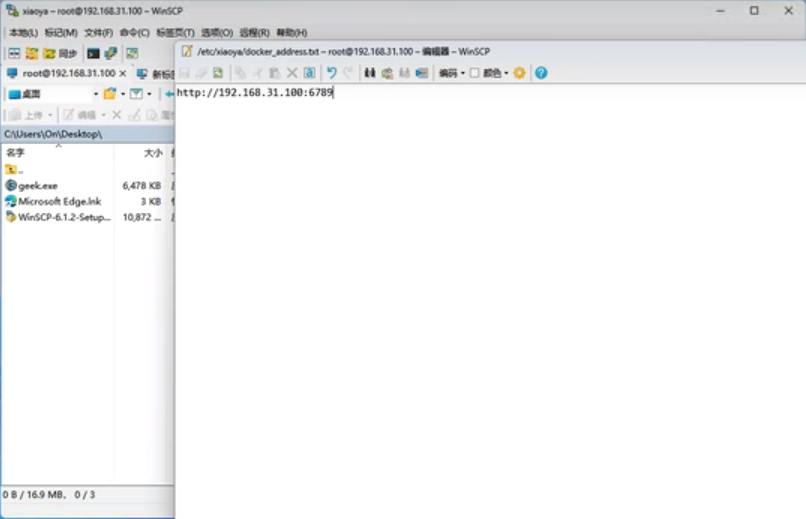Click the select all icon in editor
Viewport: 806px width, 519px height.
pyautogui.click(x=310, y=73)
